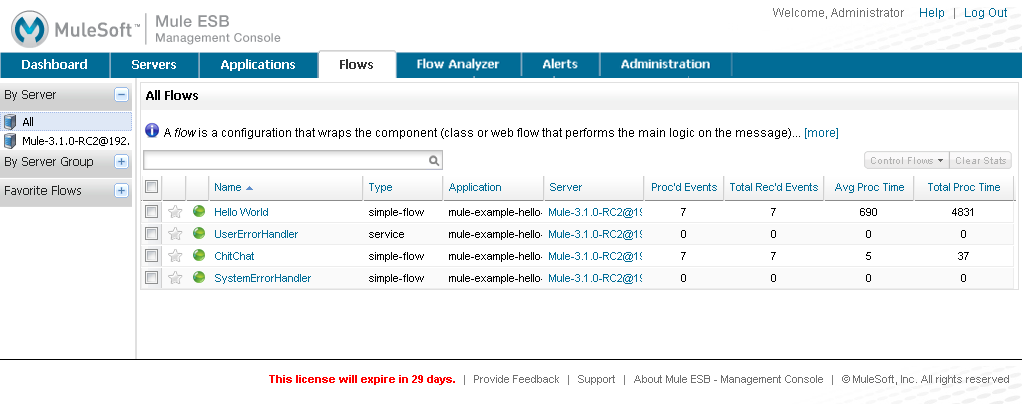Screen dimensions: 1022x404
Task: Click the flow search input field
Action: click(285, 160)
